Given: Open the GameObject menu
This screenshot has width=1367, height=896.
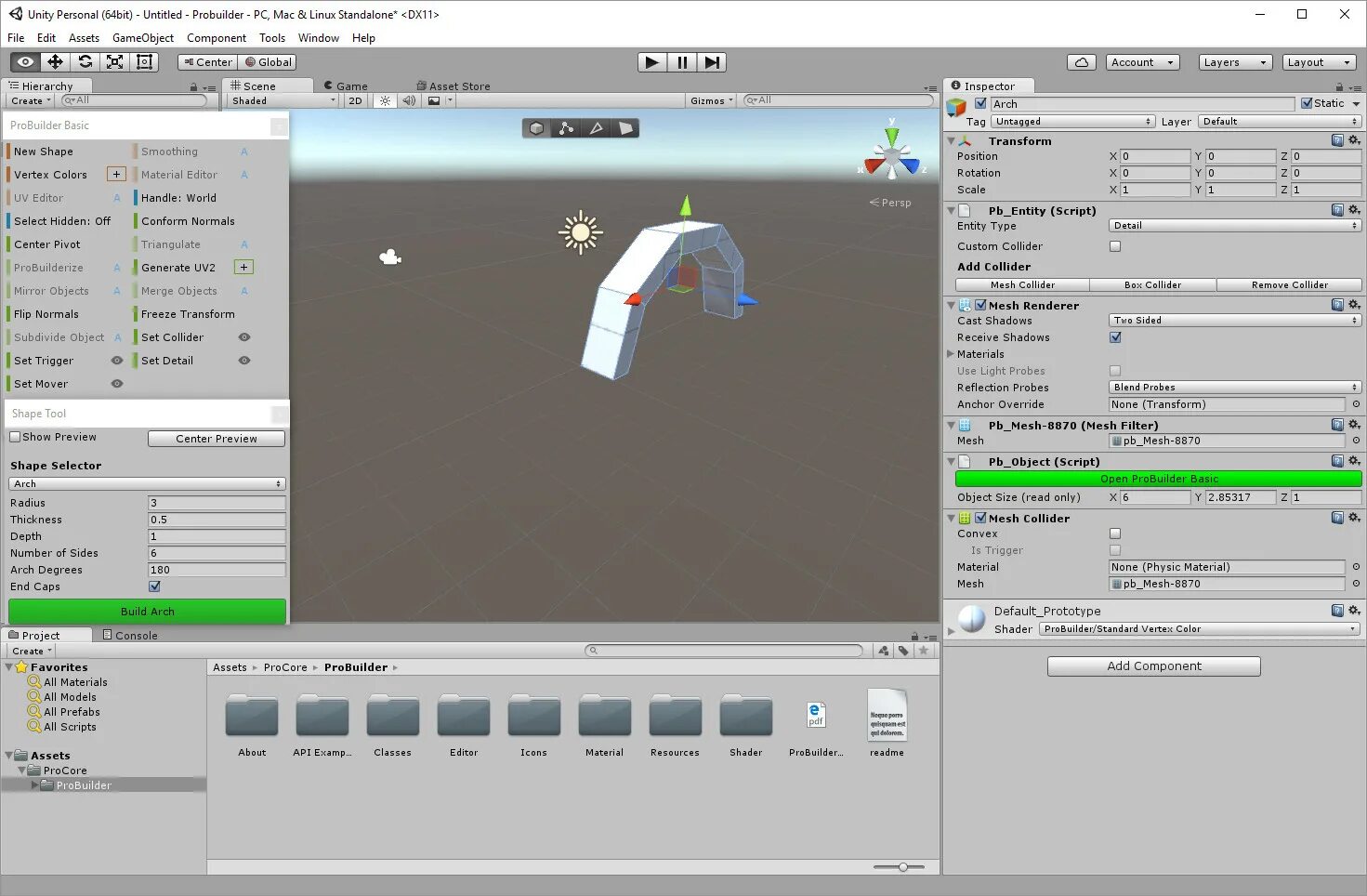Looking at the screenshot, I should click(143, 38).
